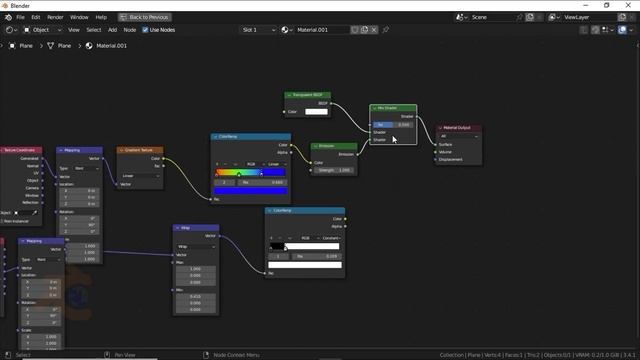This screenshot has width=640, height=360.
Task: Duplicate Material.001 with new material icon
Action: tap(364, 30)
